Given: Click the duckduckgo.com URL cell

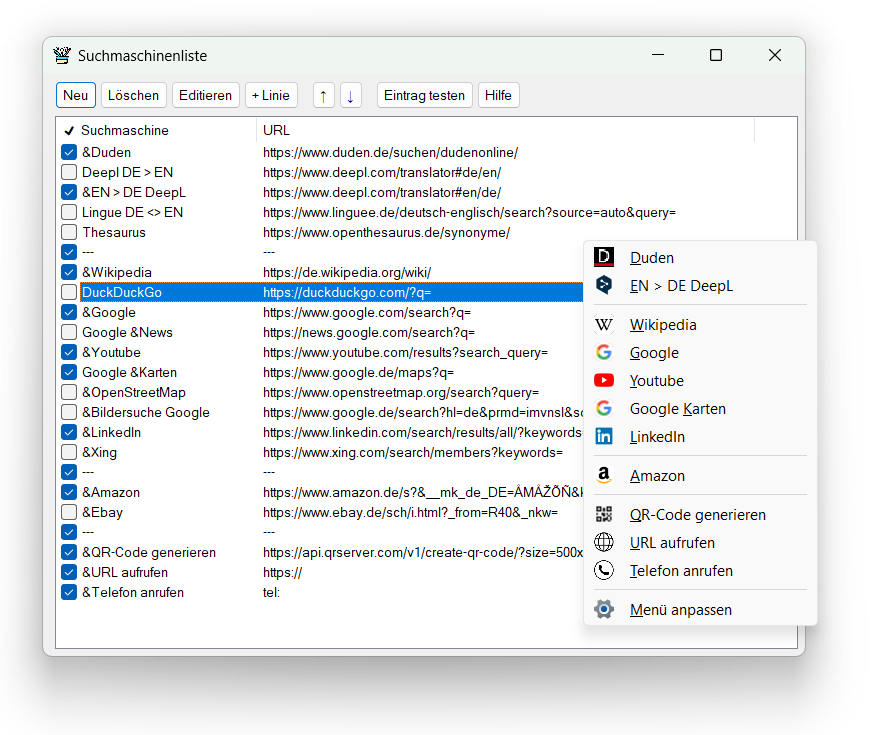Looking at the screenshot, I should (x=347, y=293).
